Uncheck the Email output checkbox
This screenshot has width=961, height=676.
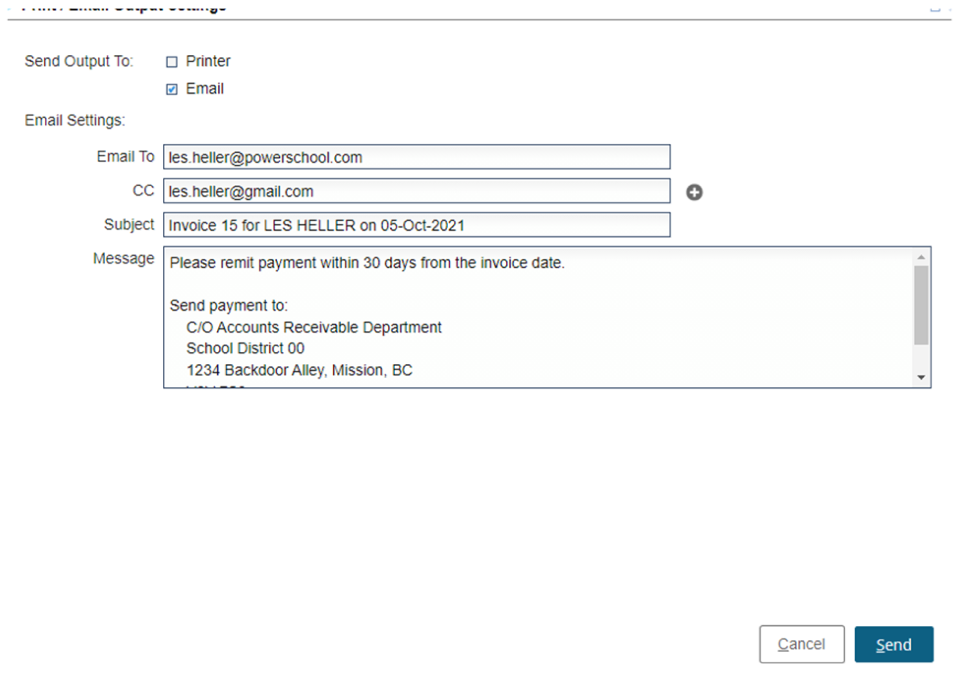coord(171,89)
